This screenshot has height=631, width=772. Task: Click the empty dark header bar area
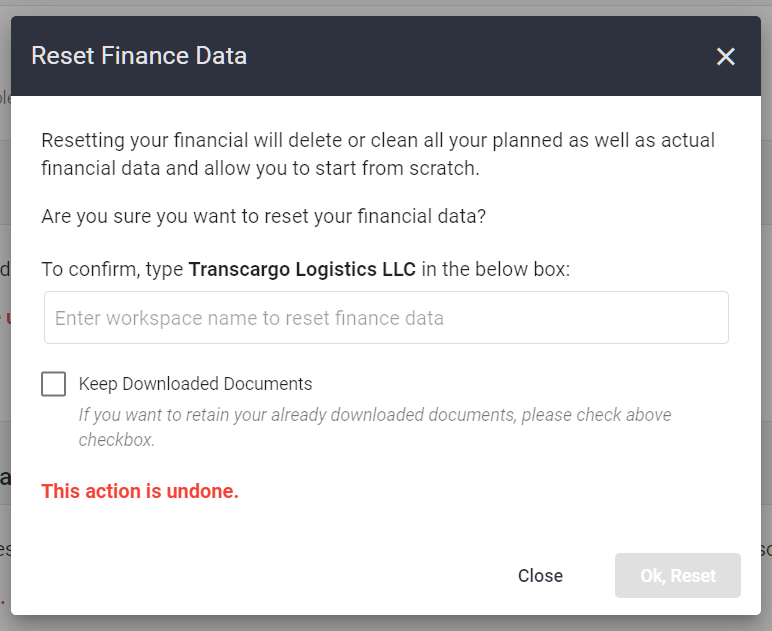coord(480,56)
